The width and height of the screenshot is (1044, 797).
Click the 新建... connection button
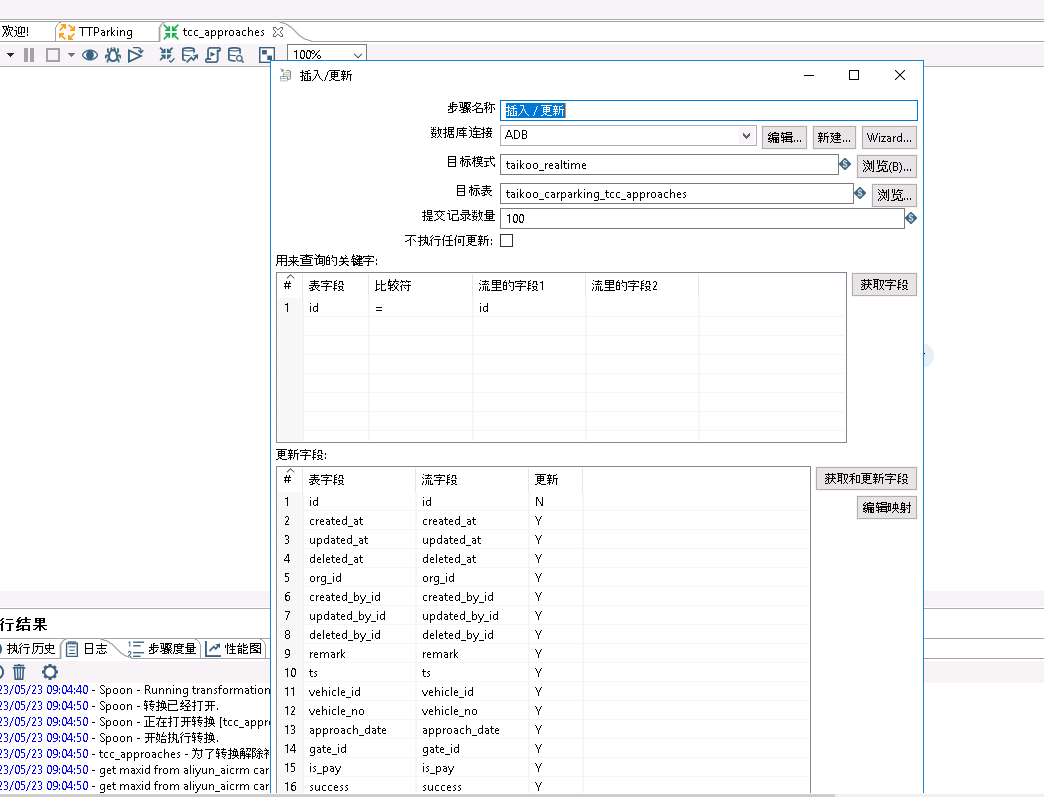point(834,137)
